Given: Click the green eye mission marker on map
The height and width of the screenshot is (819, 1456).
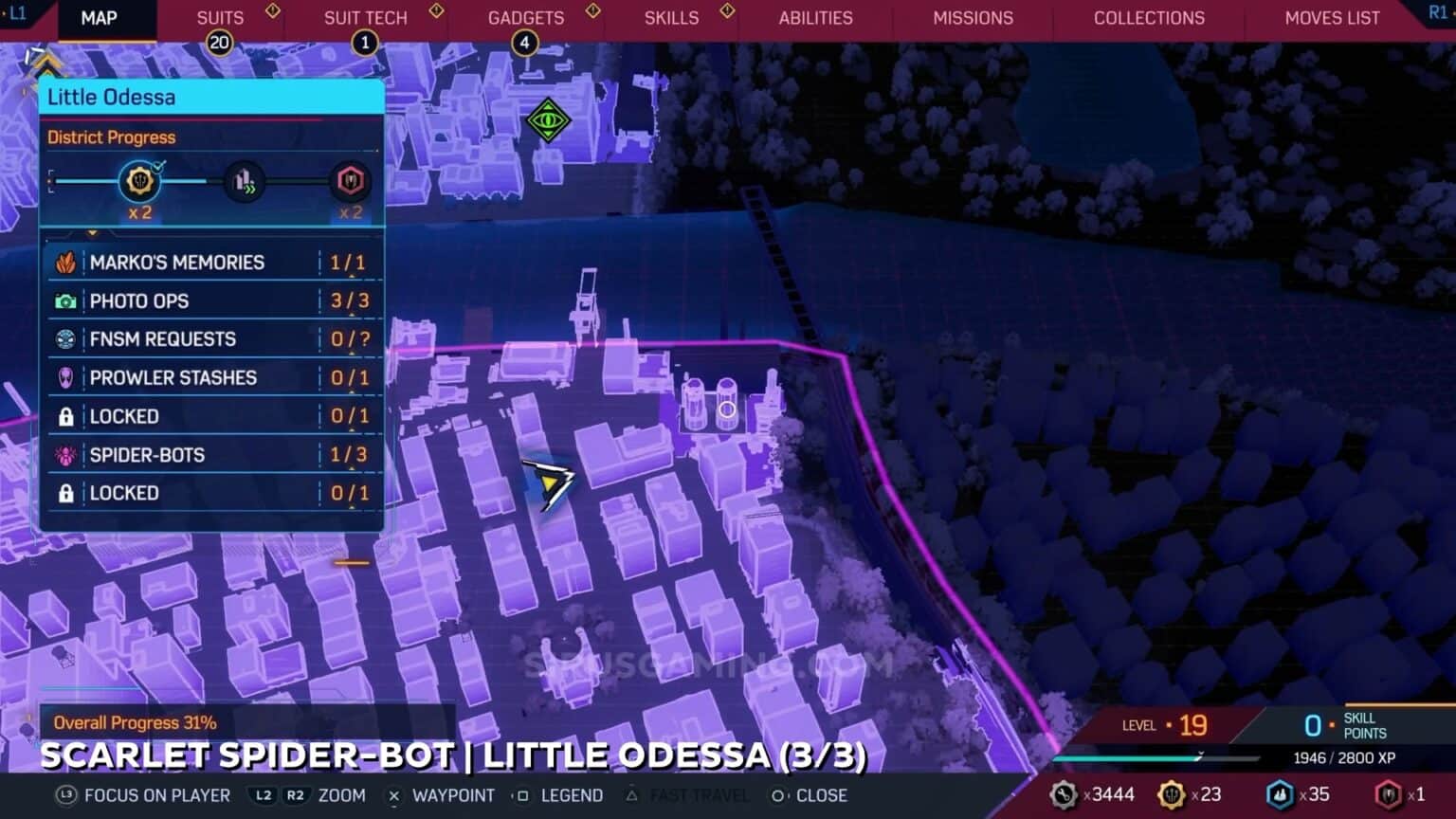Looking at the screenshot, I should [x=547, y=120].
